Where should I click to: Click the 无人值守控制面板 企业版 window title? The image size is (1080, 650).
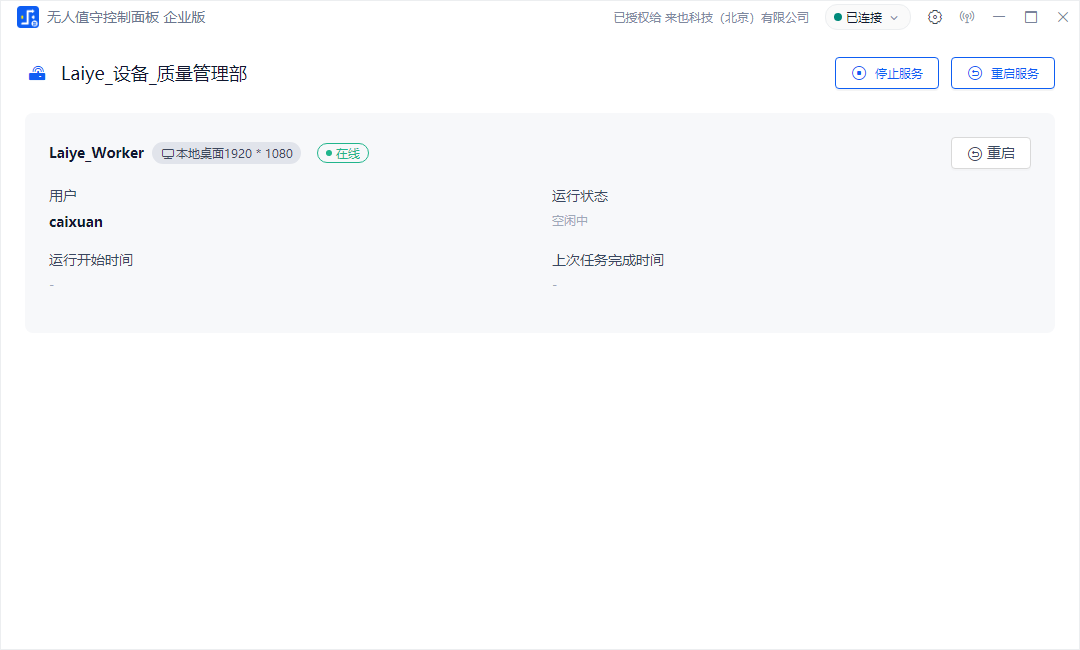pyautogui.click(x=126, y=17)
